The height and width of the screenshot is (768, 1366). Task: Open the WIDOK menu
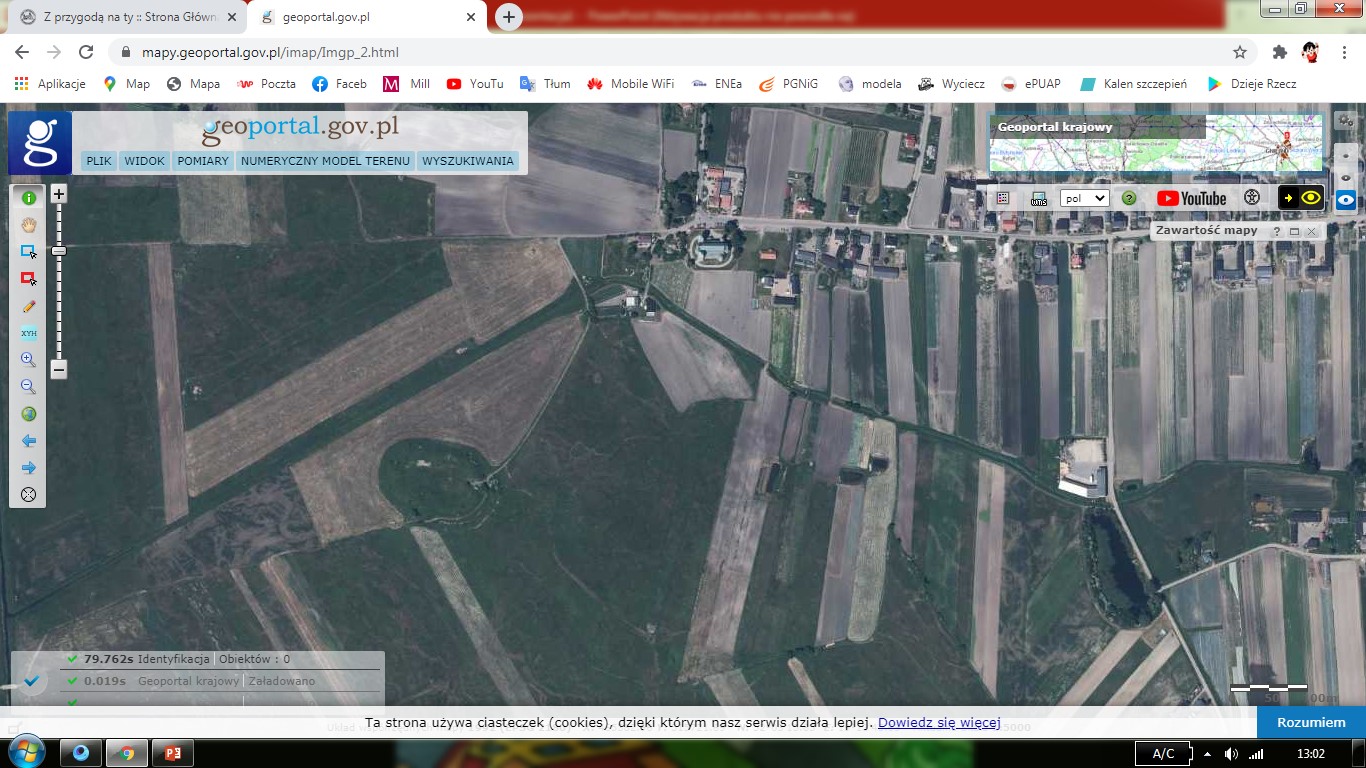[x=145, y=161]
